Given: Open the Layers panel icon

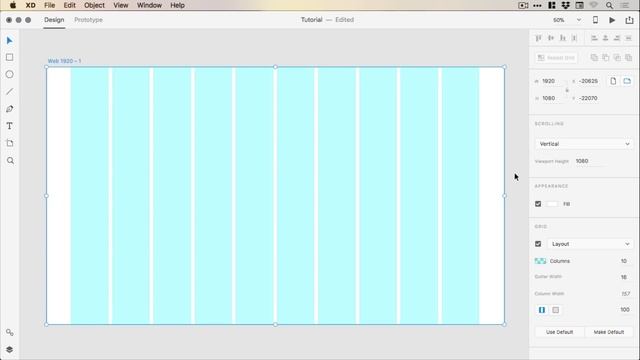Looking at the screenshot, I should click(x=9, y=349).
